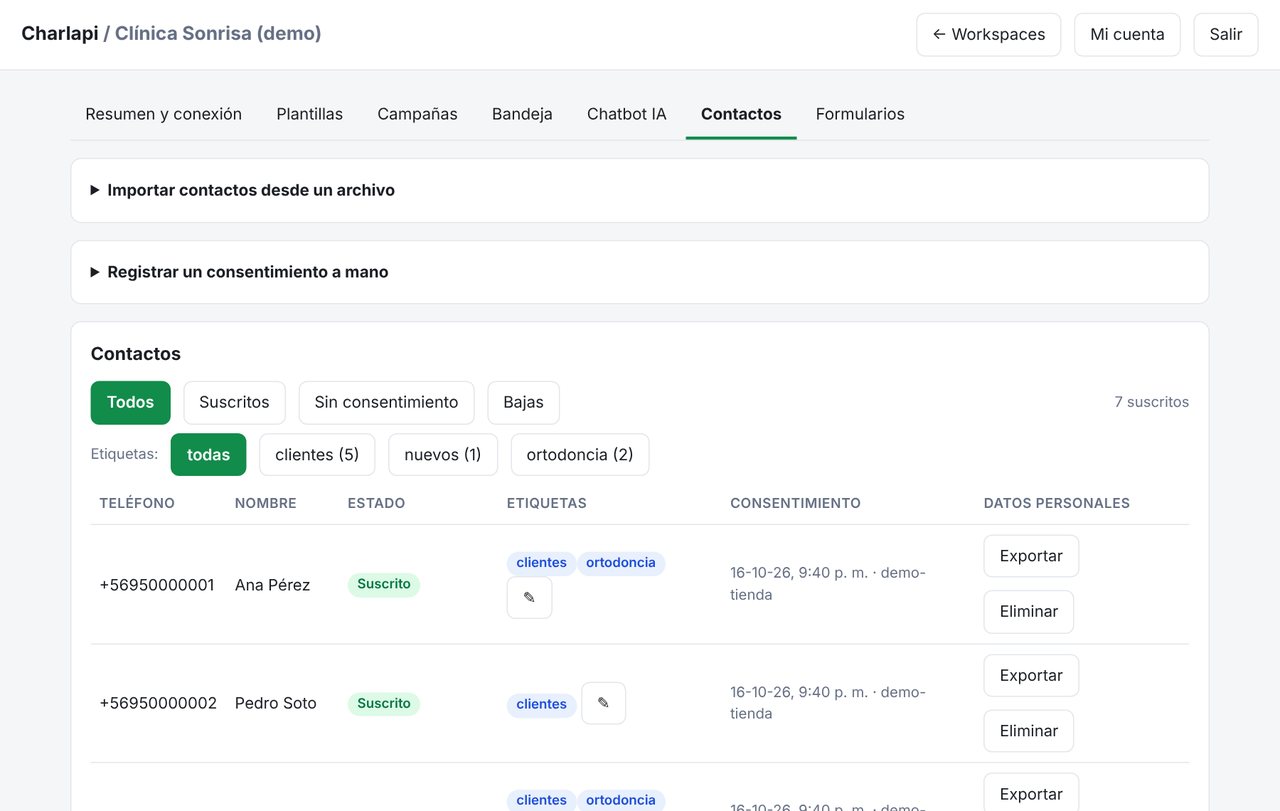The height and width of the screenshot is (811, 1280).
Task: Click the Charlapi brand name
Action: click(60, 34)
